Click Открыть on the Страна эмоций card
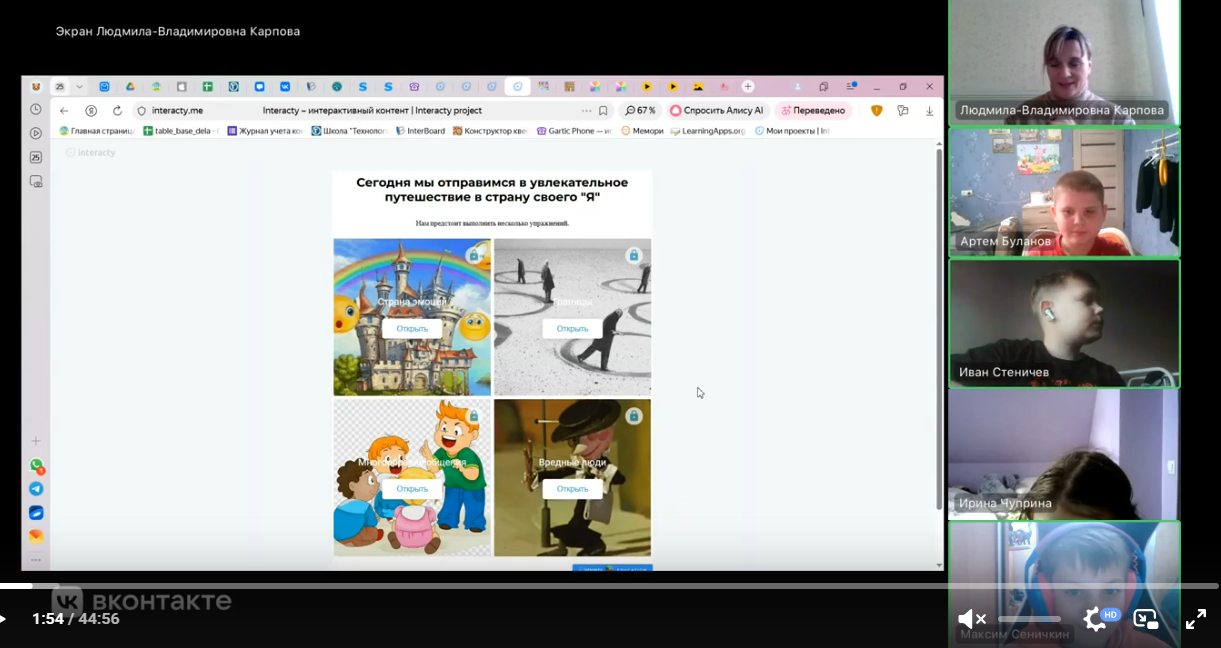This screenshot has height=648, width=1221. [x=412, y=328]
